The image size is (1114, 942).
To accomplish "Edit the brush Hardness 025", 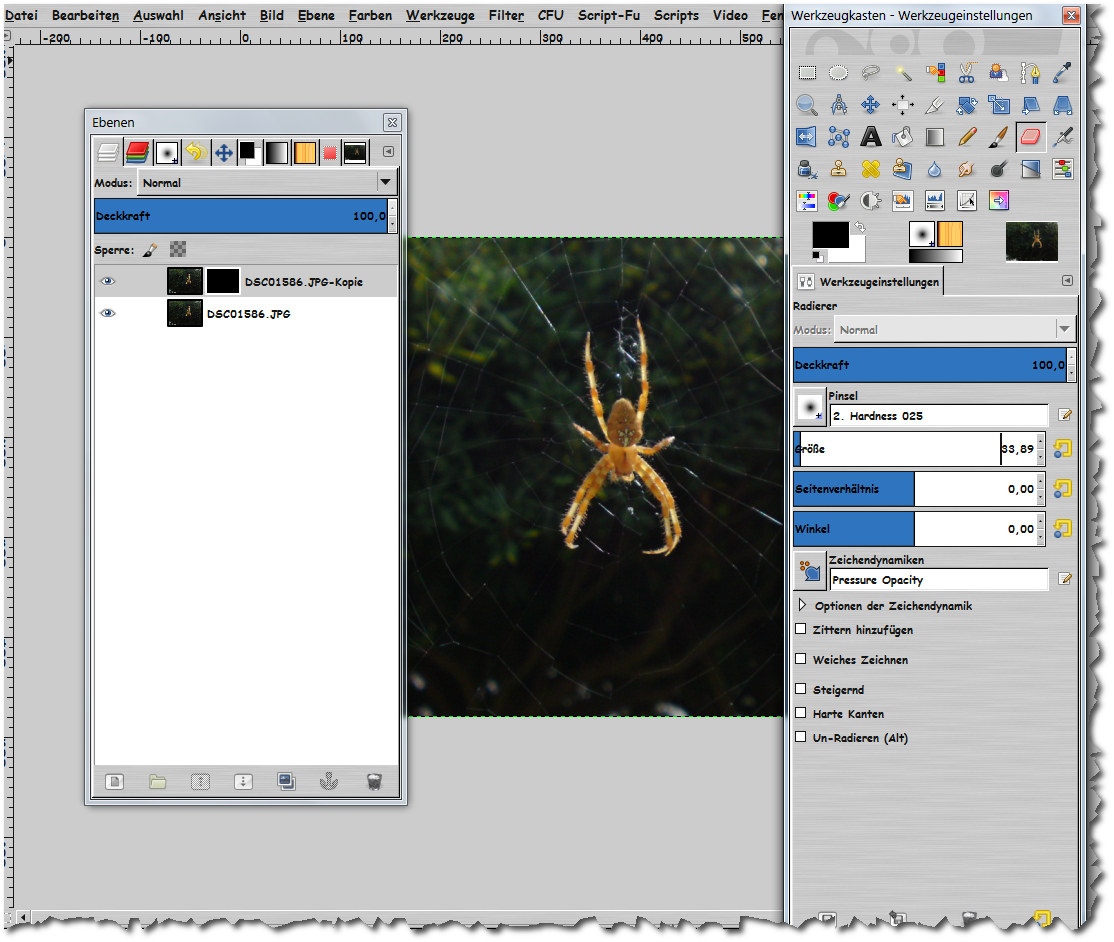I will [1065, 416].
